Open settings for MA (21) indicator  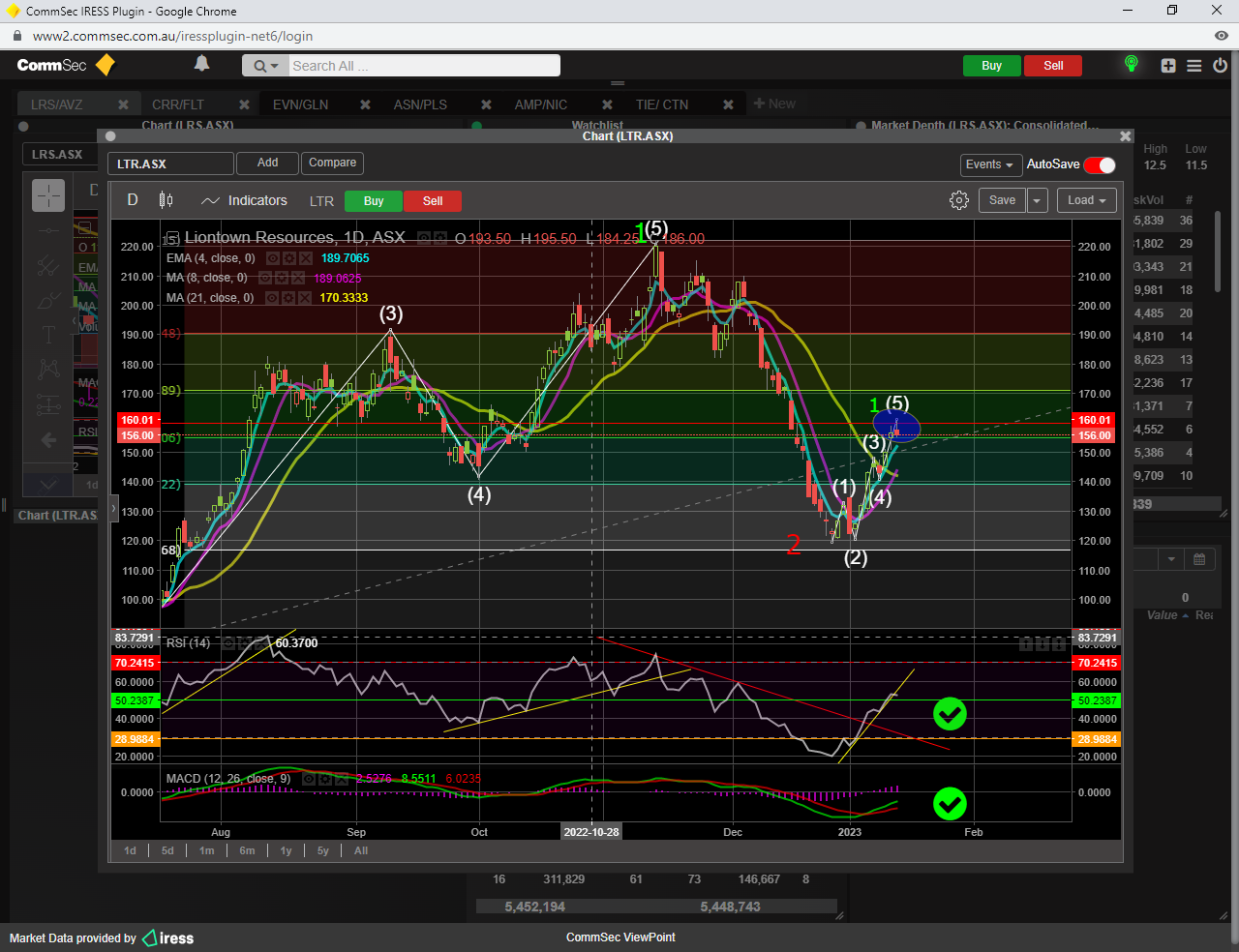[x=289, y=298]
